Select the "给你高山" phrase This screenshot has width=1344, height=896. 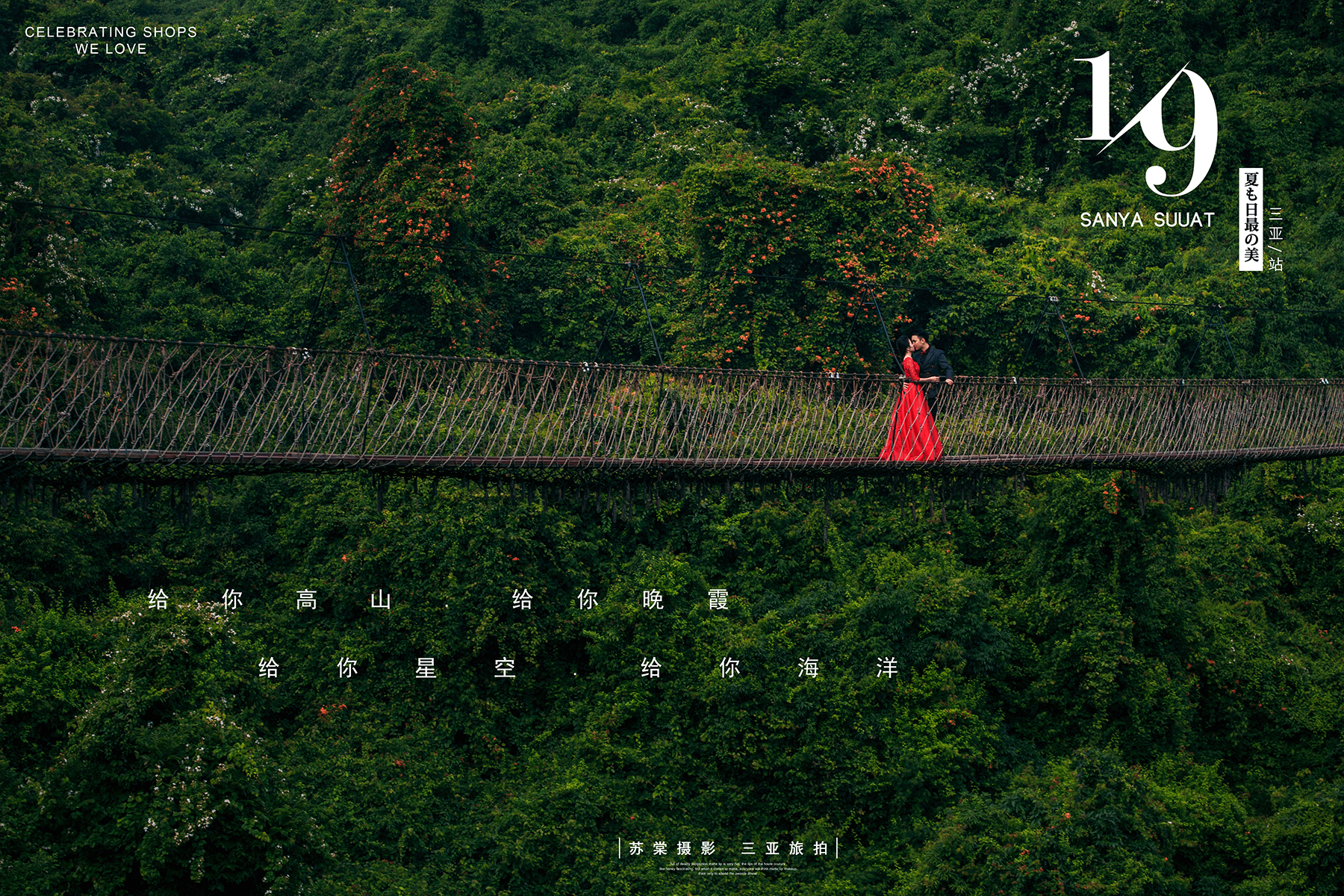[x=269, y=600]
